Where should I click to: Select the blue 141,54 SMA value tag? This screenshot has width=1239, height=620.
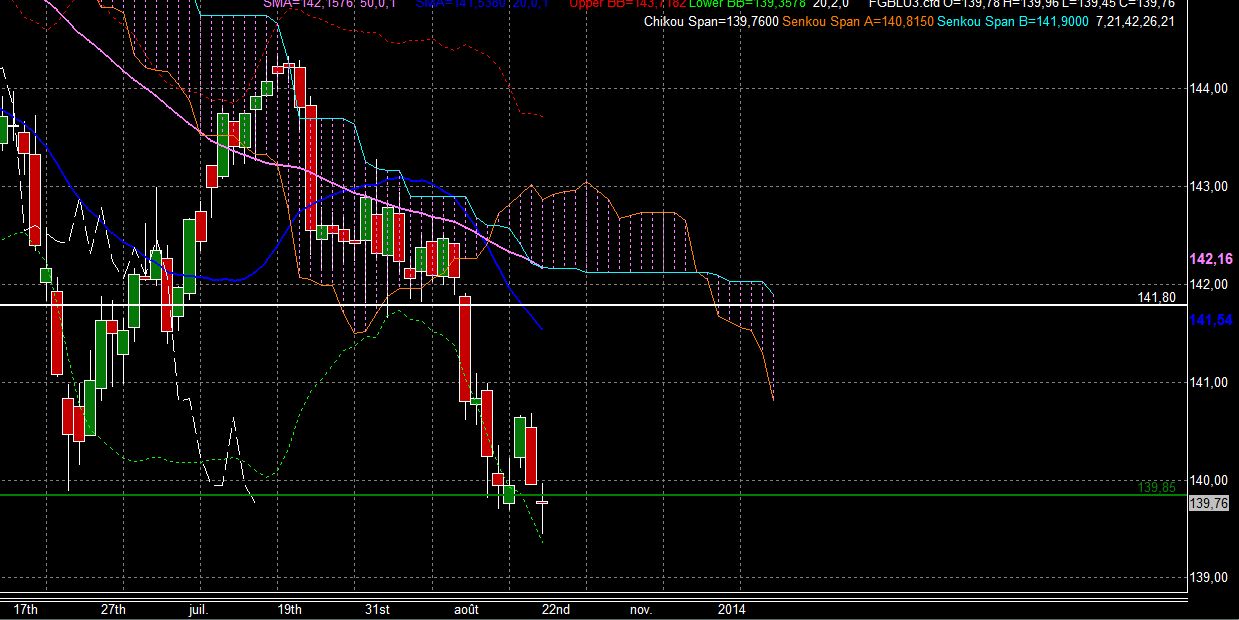pyautogui.click(x=1210, y=320)
